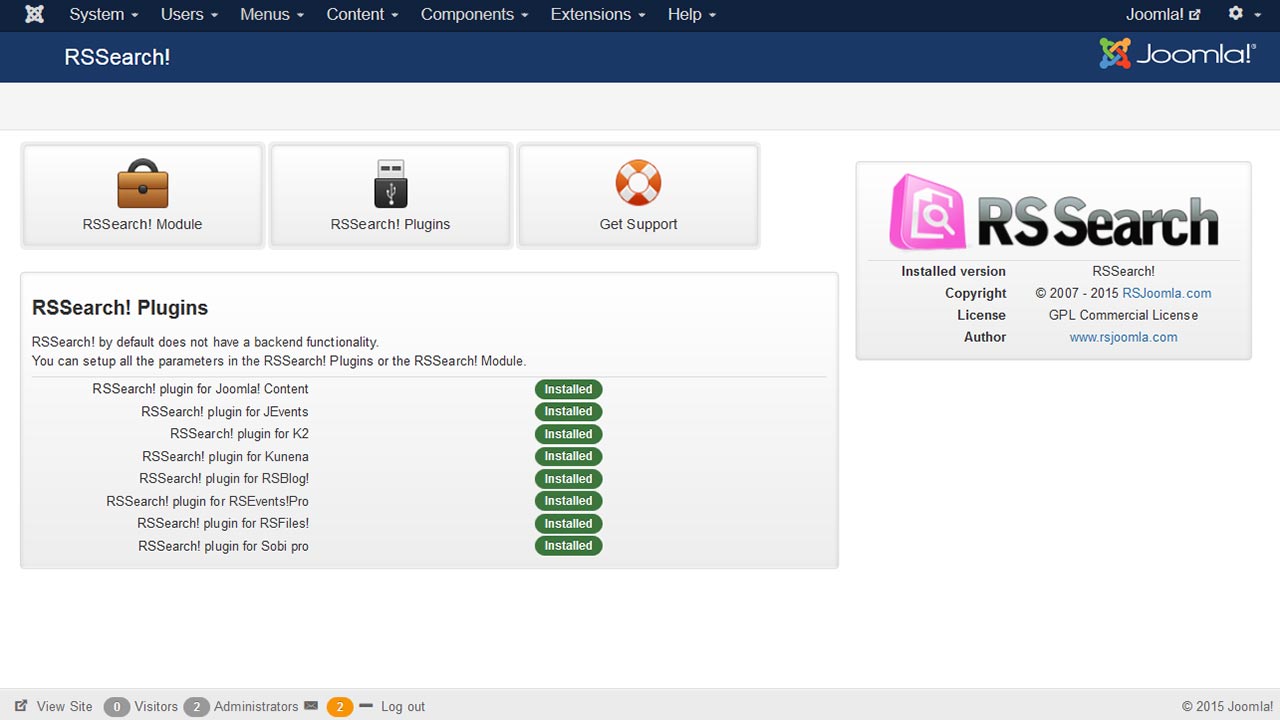1280x720 pixels.
Task: Click the Administrators label in footer
Action: pos(256,706)
